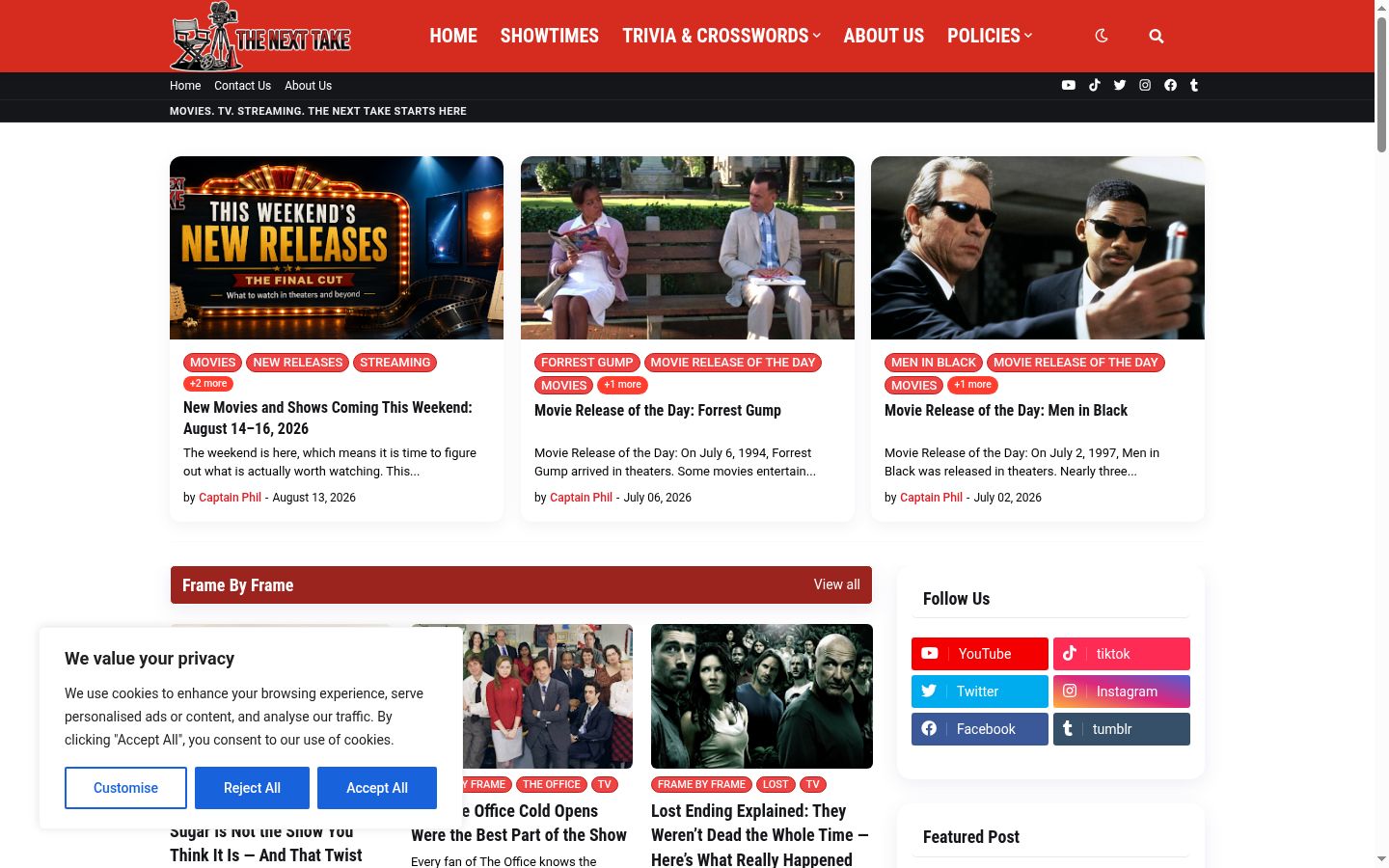Viewport: 1389px width, 868px height.
Task: Open the Lost cast thumbnail
Action: coord(762,696)
